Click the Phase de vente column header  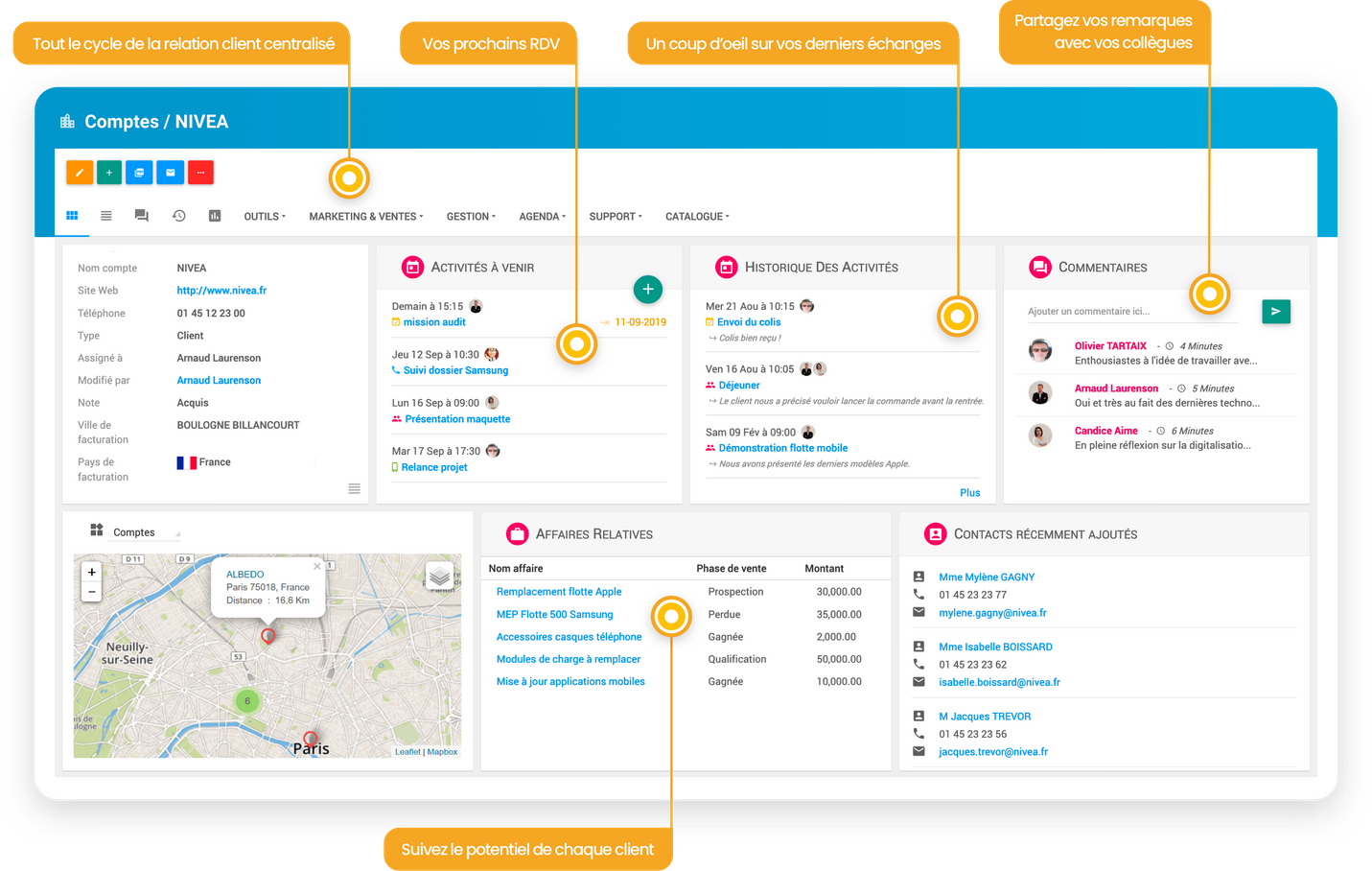tap(732, 569)
